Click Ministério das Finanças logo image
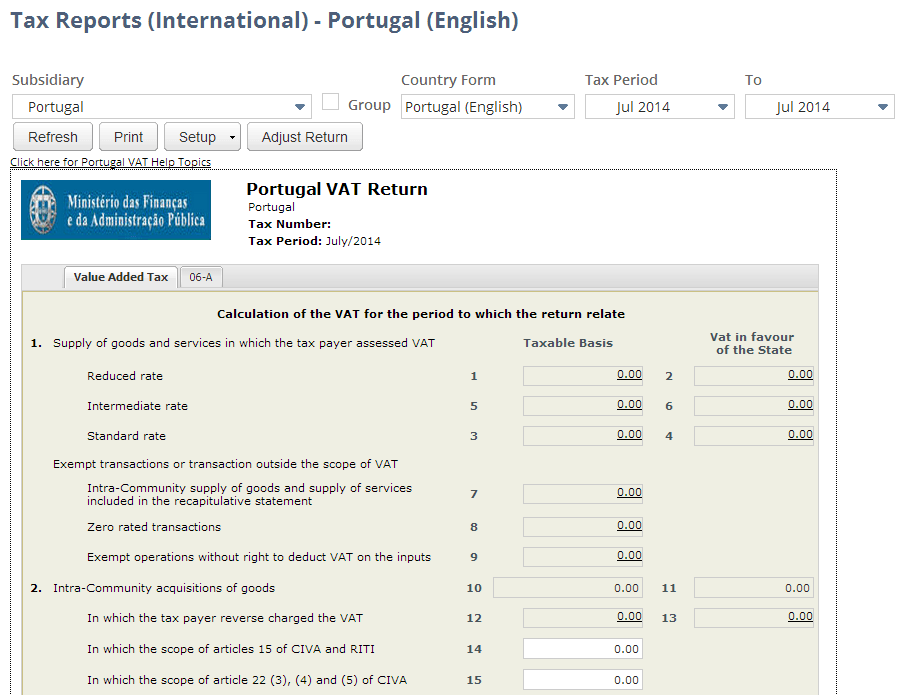This screenshot has width=902, height=695. tap(116, 210)
